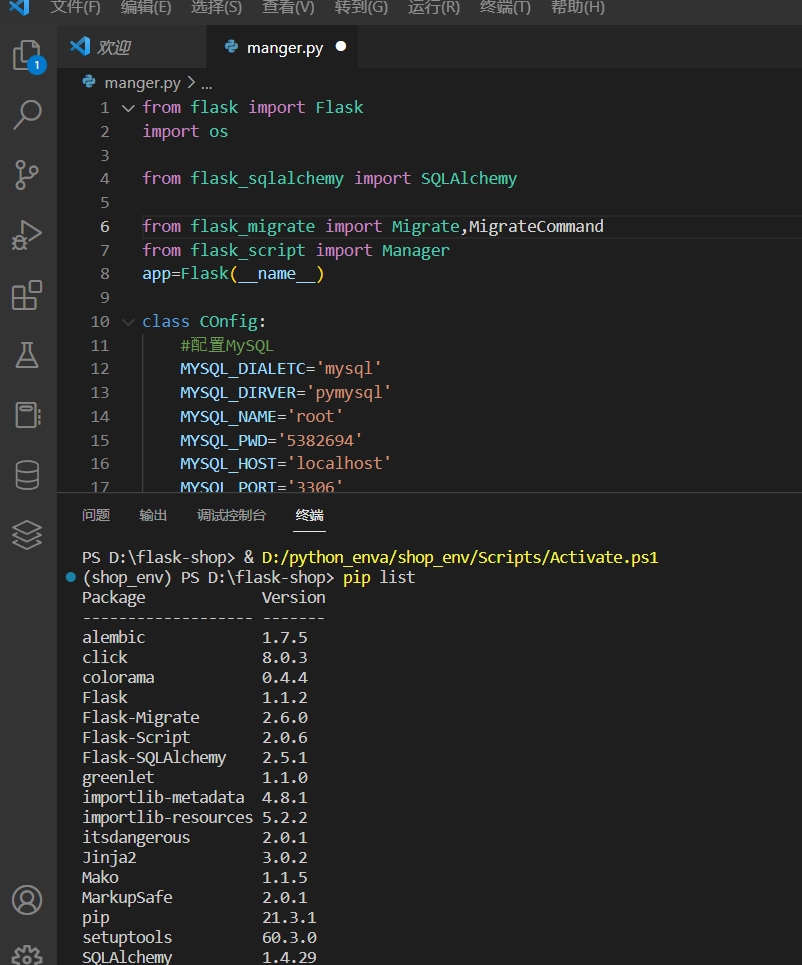Open the notebook icon view in activity bar
The image size is (802, 965).
pyautogui.click(x=27, y=415)
